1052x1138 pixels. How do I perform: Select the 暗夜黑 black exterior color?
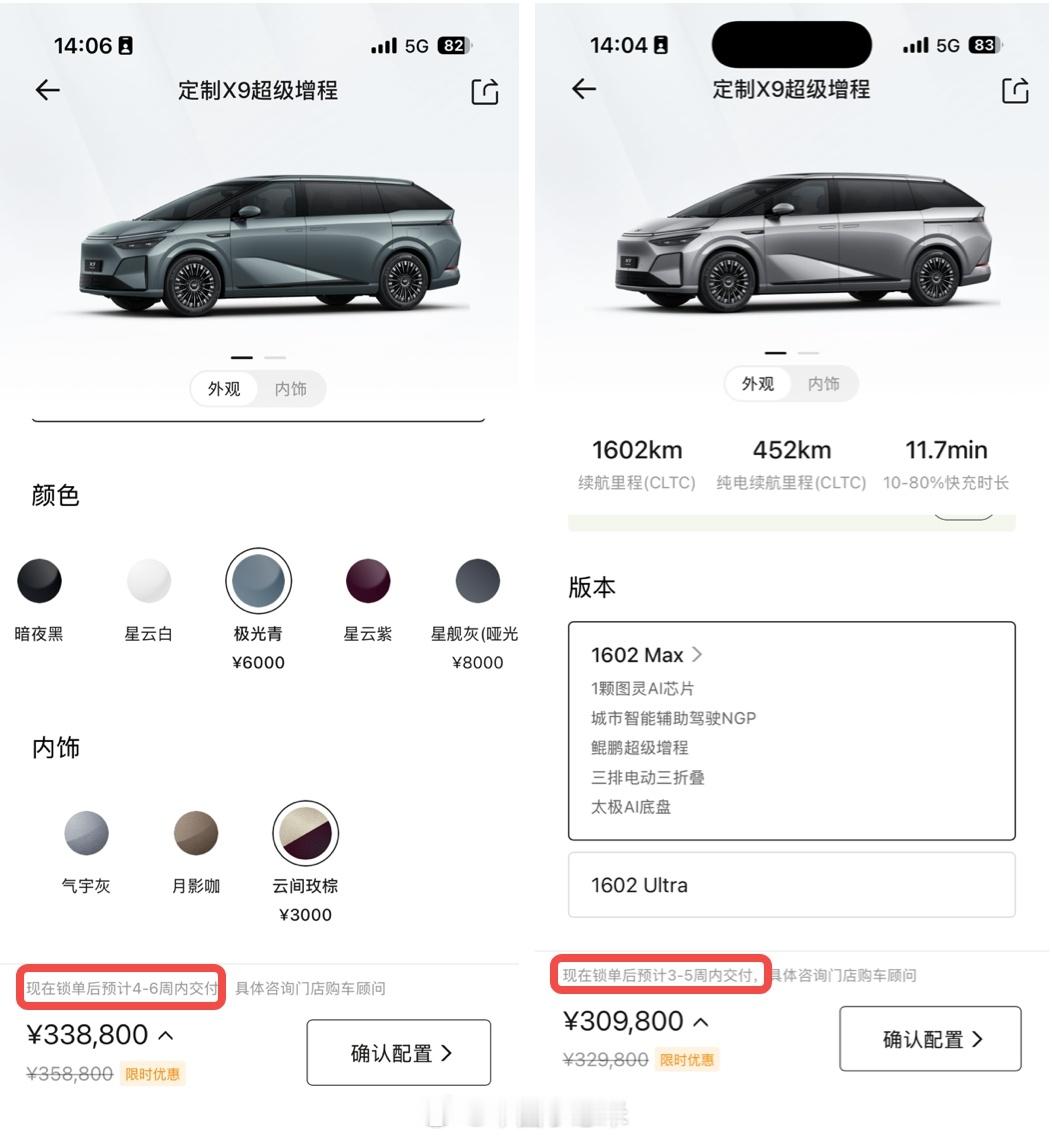(39, 581)
